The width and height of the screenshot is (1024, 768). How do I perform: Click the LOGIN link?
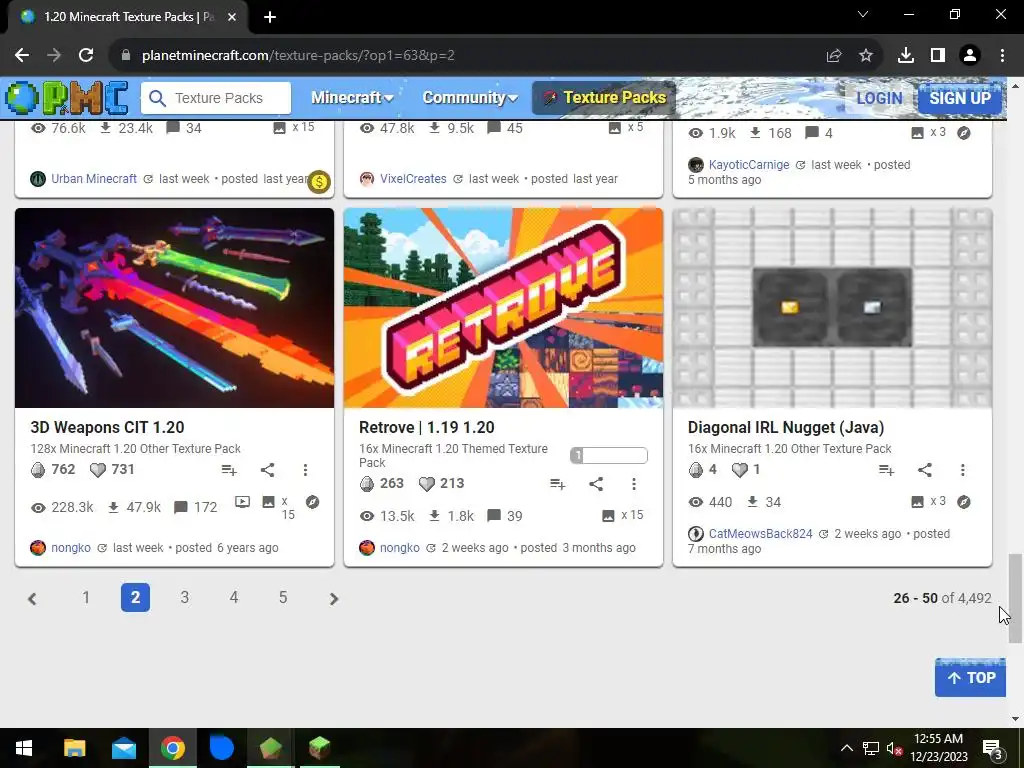pos(879,98)
